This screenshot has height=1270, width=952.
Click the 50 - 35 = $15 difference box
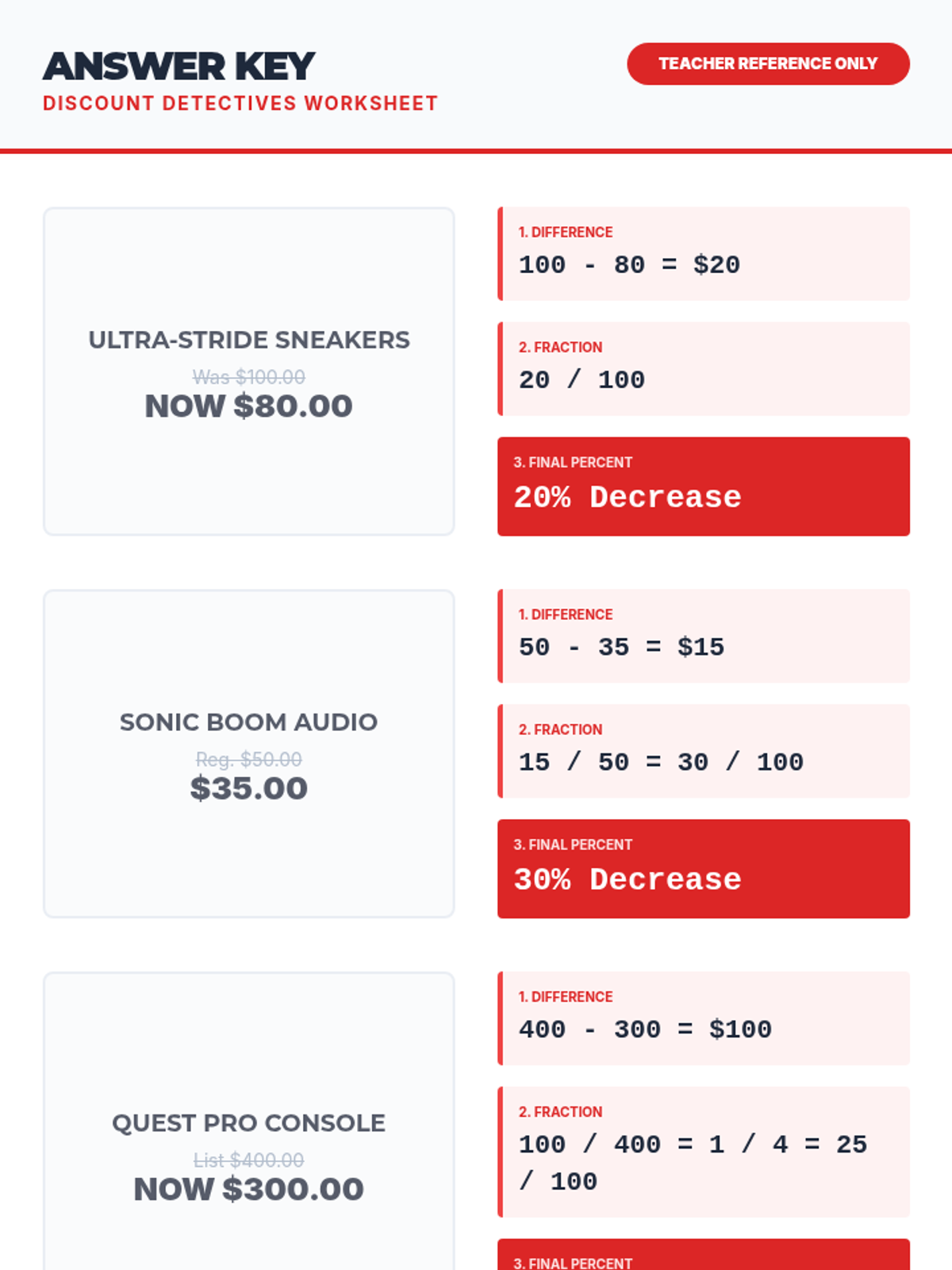(704, 636)
